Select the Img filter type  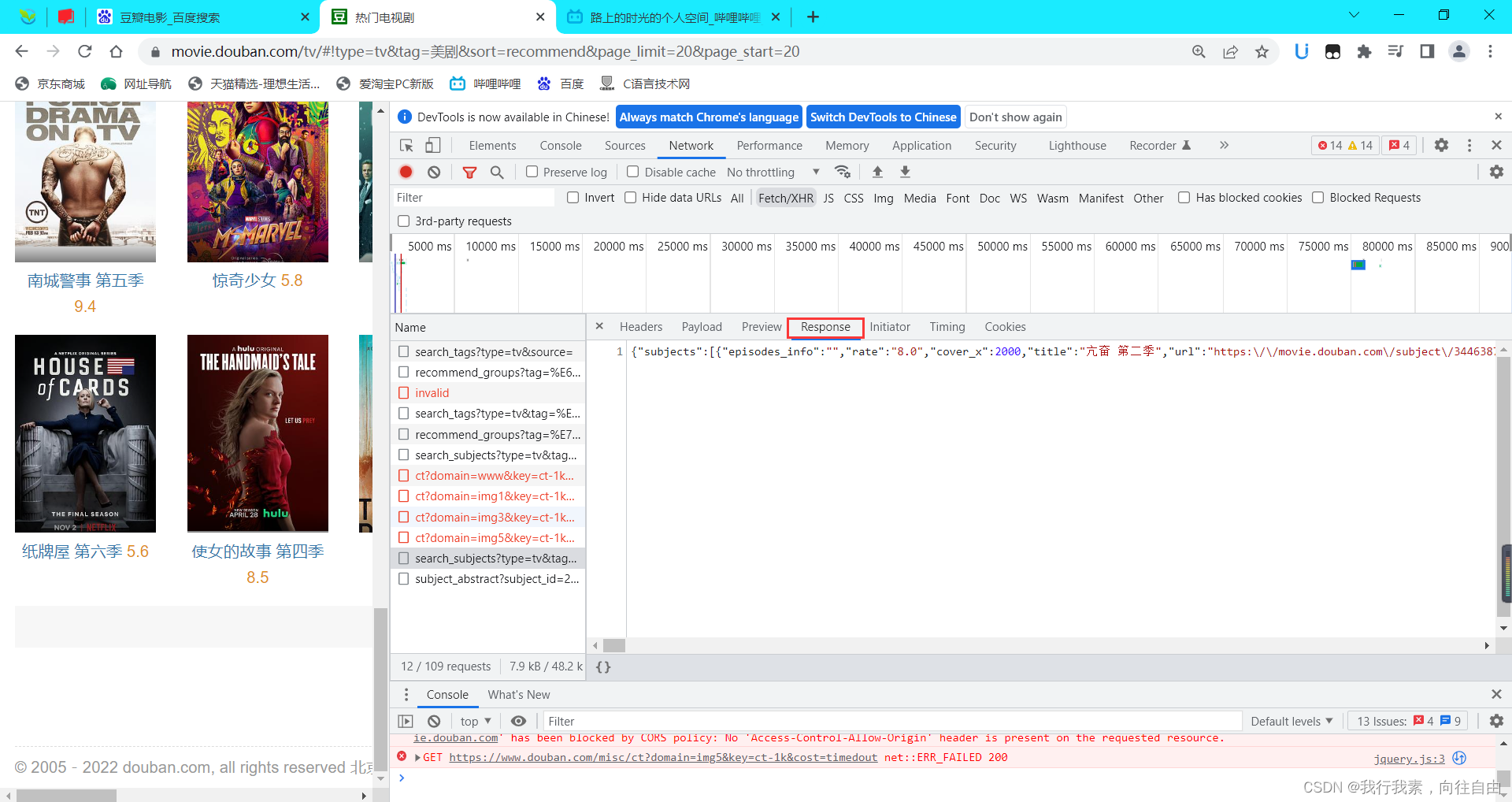click(x=884, y=198)
